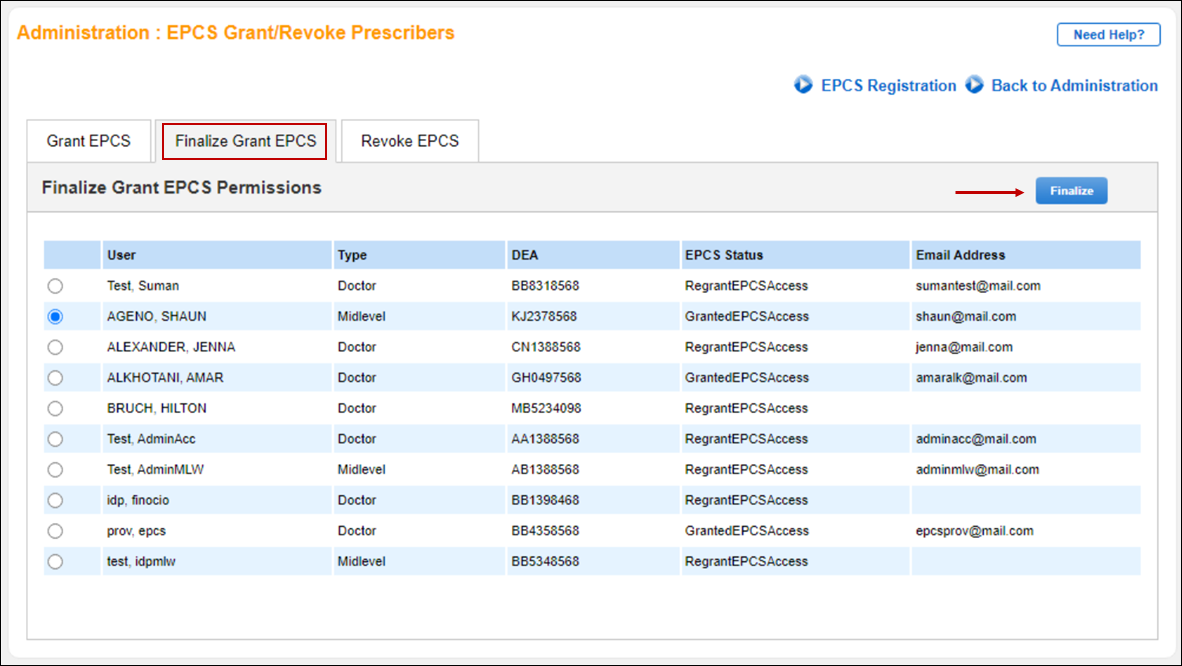Open the EPCS Registration link
Image resolution: width=1182 pixels, height=666 pixels.
(888, 86)
